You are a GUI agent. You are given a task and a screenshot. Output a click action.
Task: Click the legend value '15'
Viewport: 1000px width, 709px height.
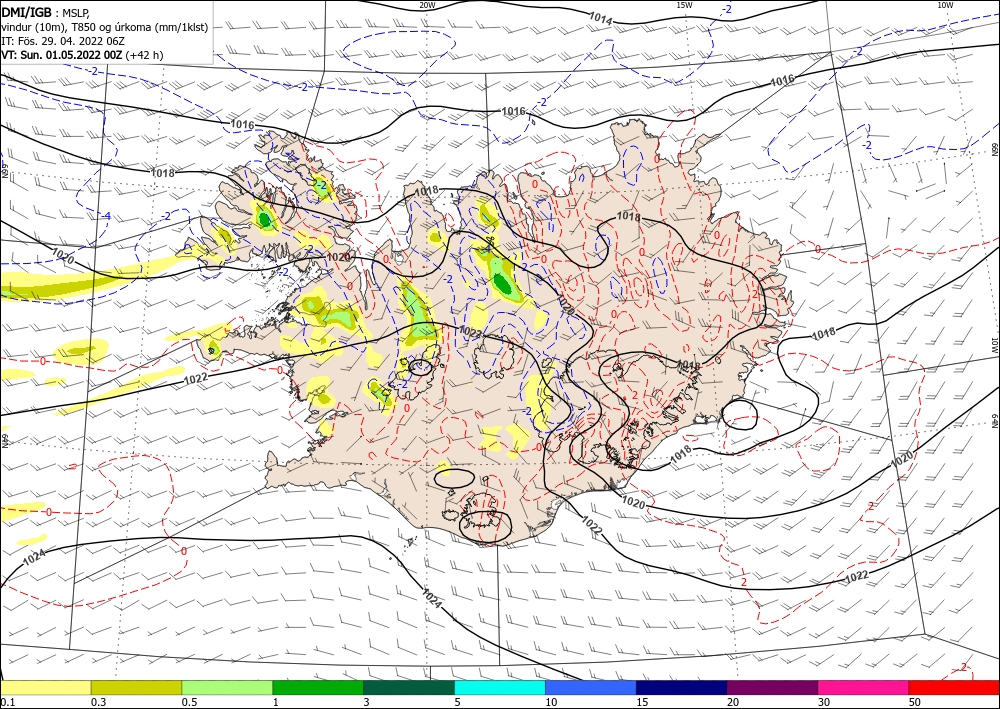coord(642,702)
